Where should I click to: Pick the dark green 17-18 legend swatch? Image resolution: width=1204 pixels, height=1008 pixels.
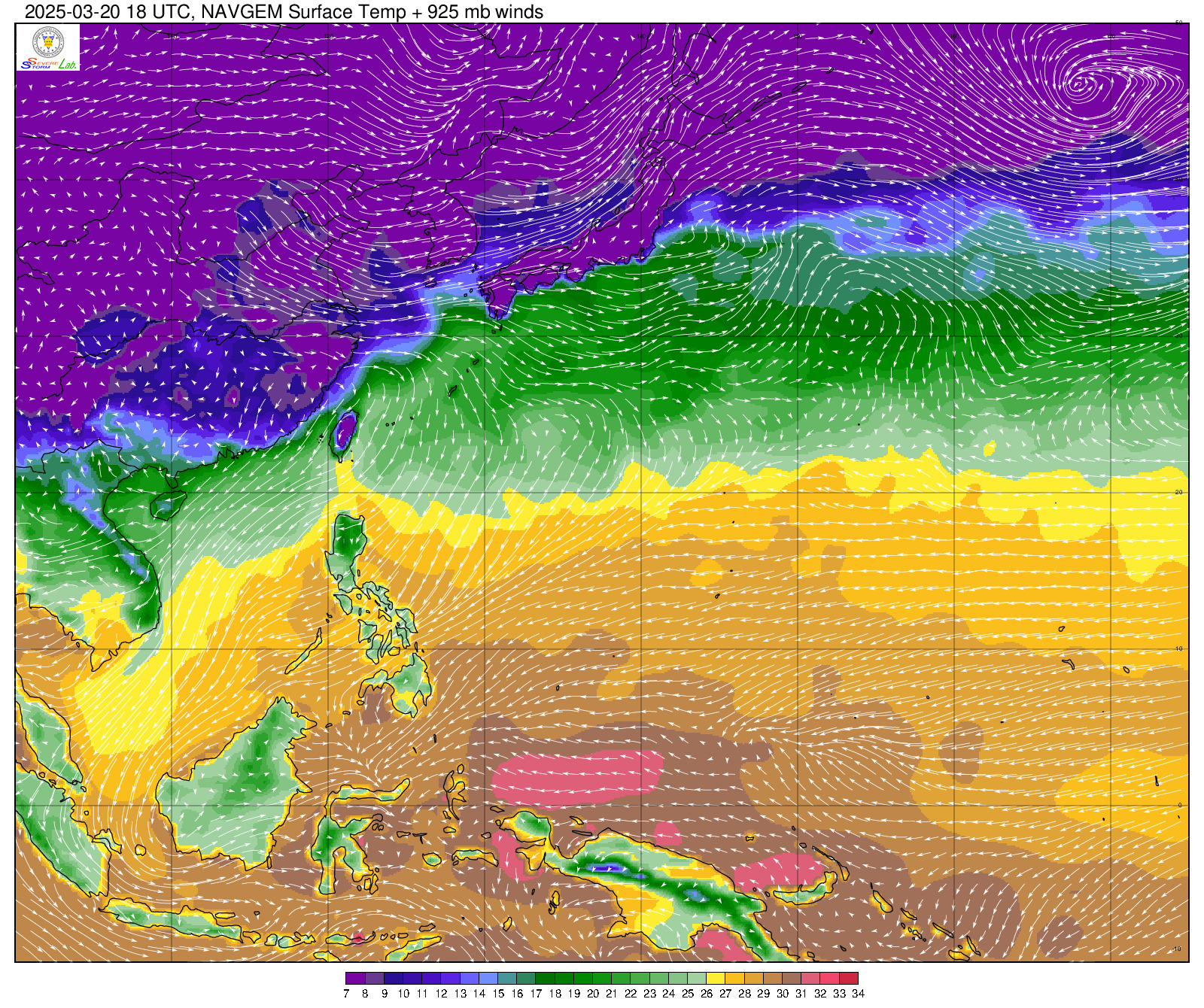[x=545, y=978]
